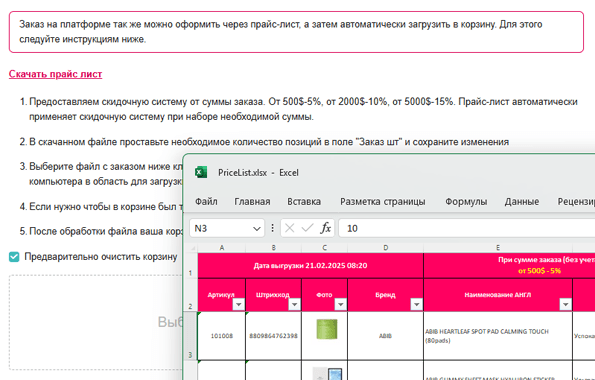Click the formula bar containing 10
The width and height of the screenshot is (595, 380).
pos(467,228)
